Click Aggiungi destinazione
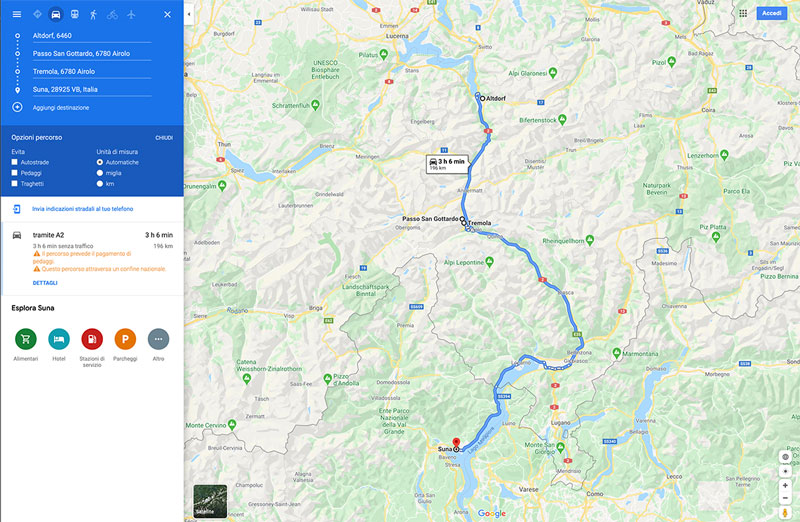This screenshot has width=800, height=522. (61, 108)
